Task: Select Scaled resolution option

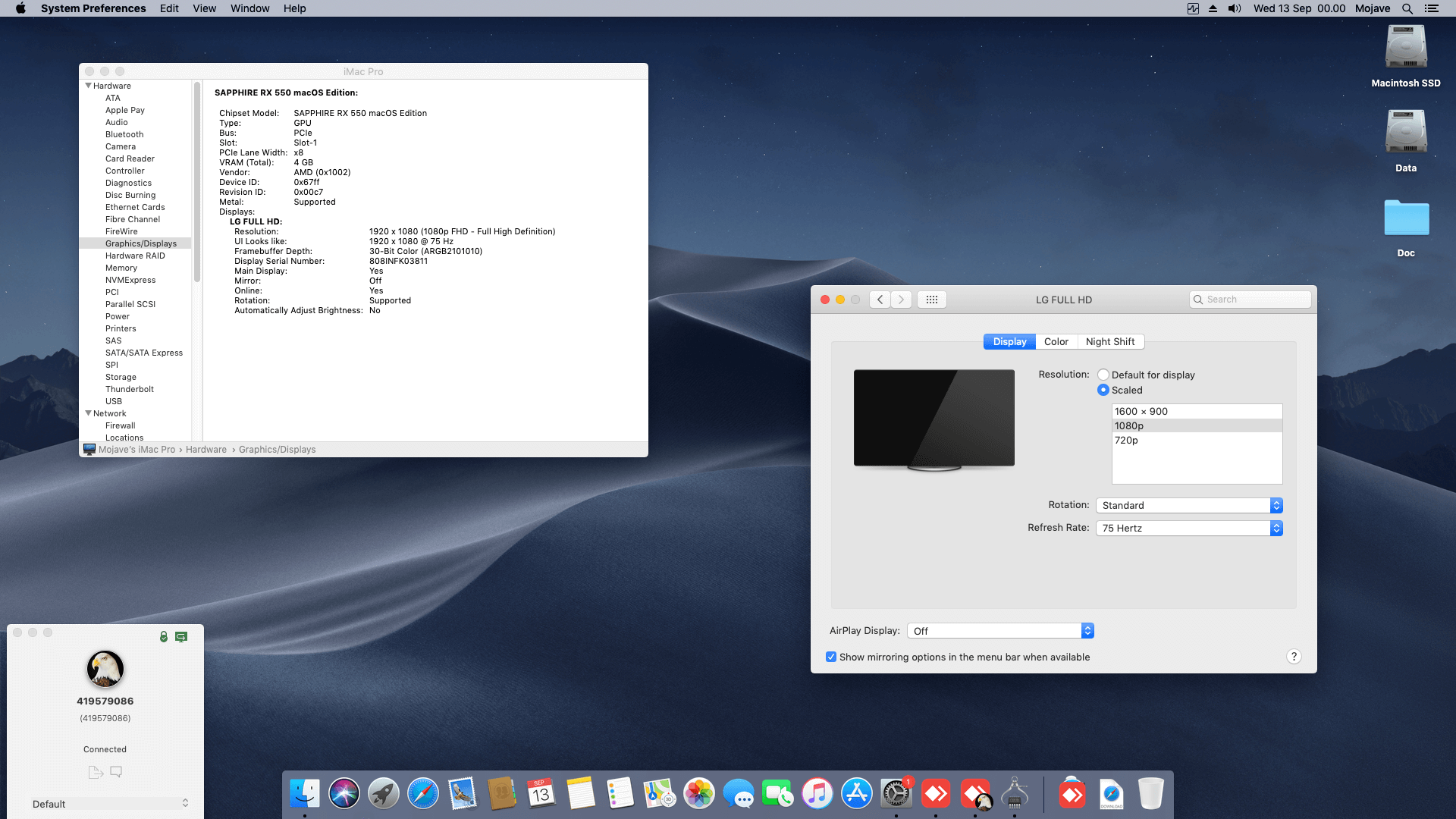Action: 1103,390
